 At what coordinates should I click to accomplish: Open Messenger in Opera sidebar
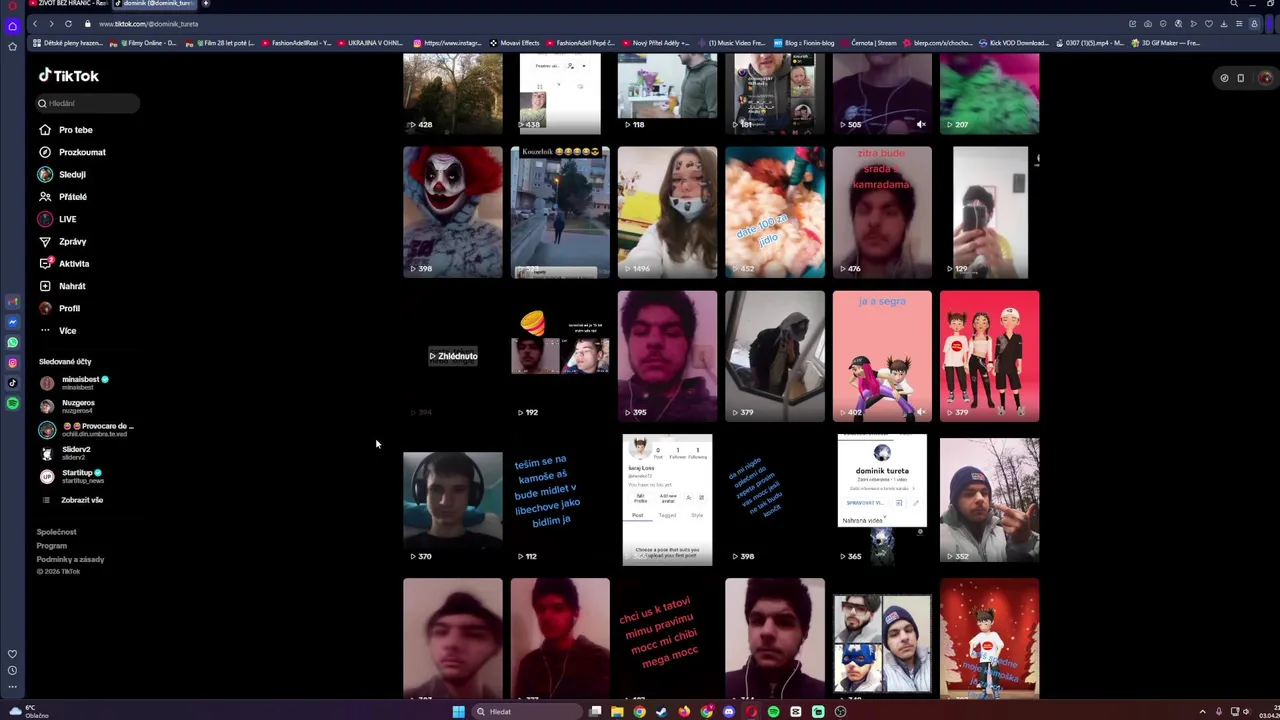[12, 322]
